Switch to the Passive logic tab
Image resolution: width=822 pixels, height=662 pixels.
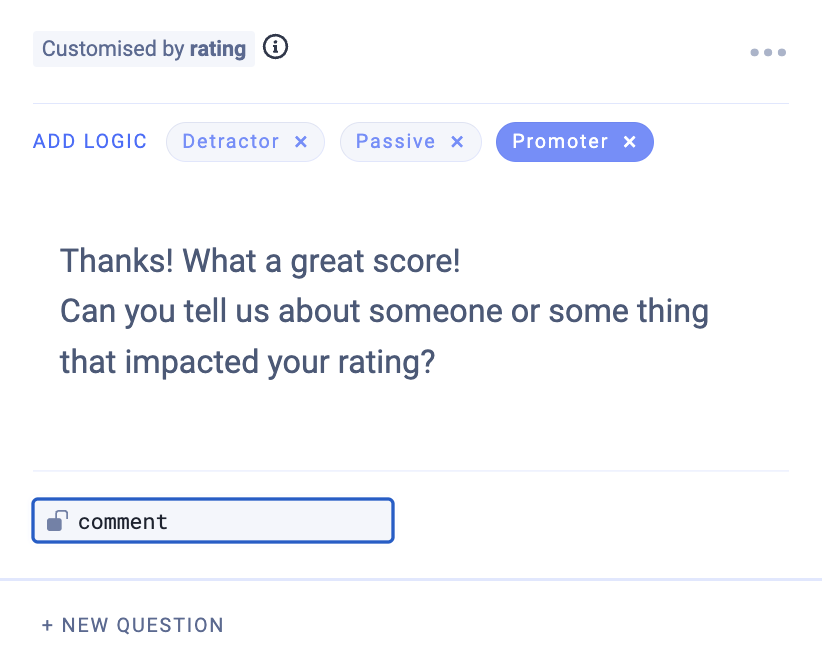(x=396, y=142)
